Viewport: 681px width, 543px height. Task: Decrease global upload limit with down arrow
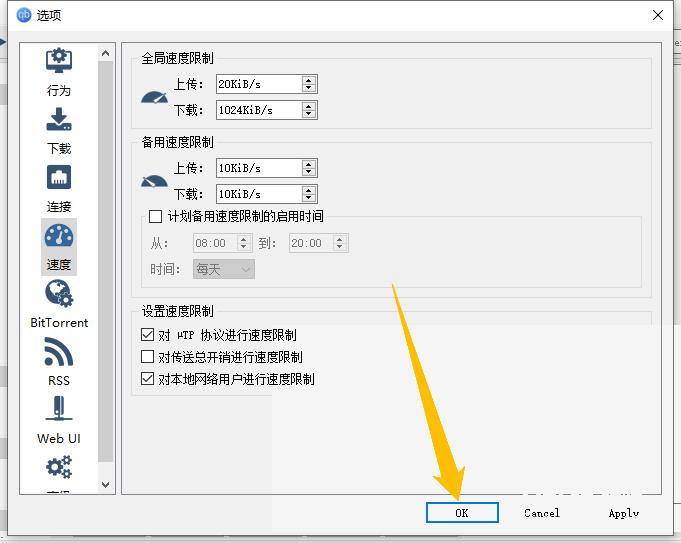309,88
